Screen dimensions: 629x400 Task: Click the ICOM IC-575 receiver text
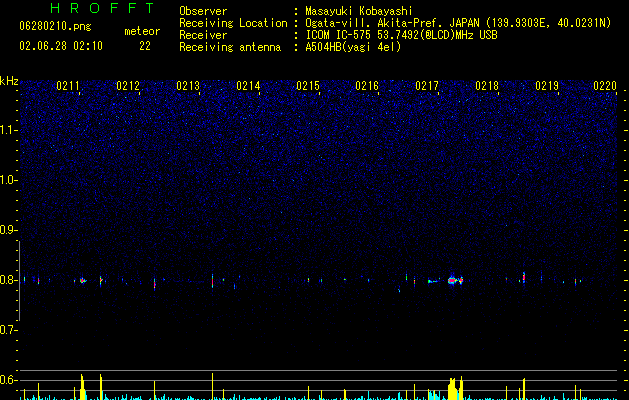tap(401, 35)
